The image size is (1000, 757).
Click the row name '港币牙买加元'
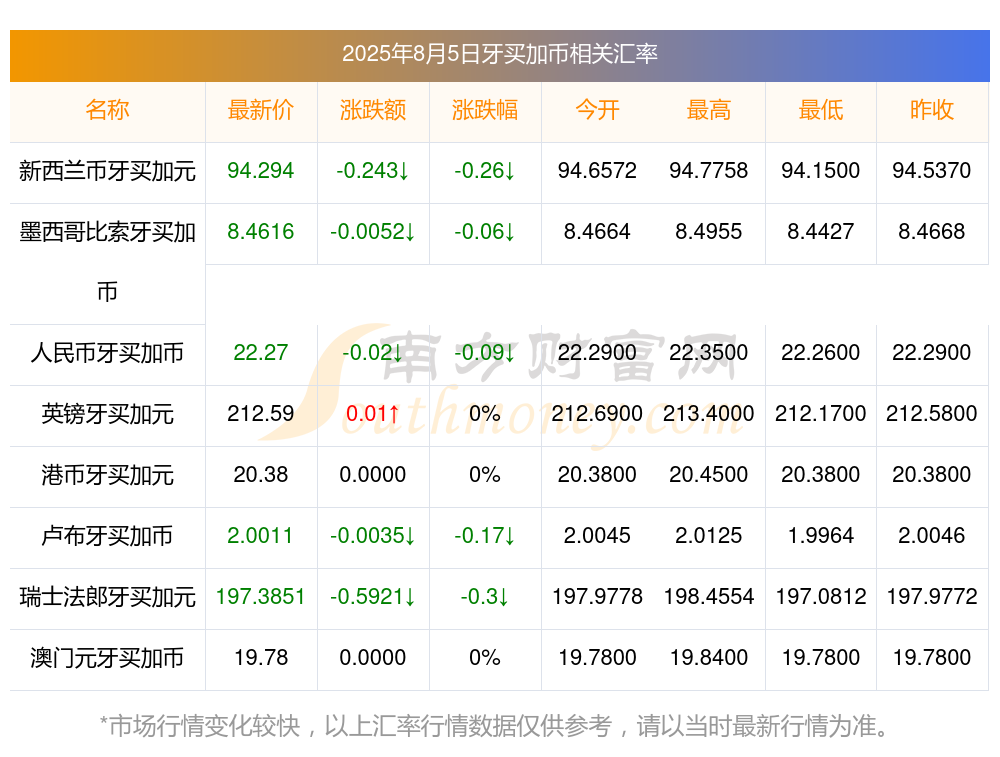pos(107,475)
